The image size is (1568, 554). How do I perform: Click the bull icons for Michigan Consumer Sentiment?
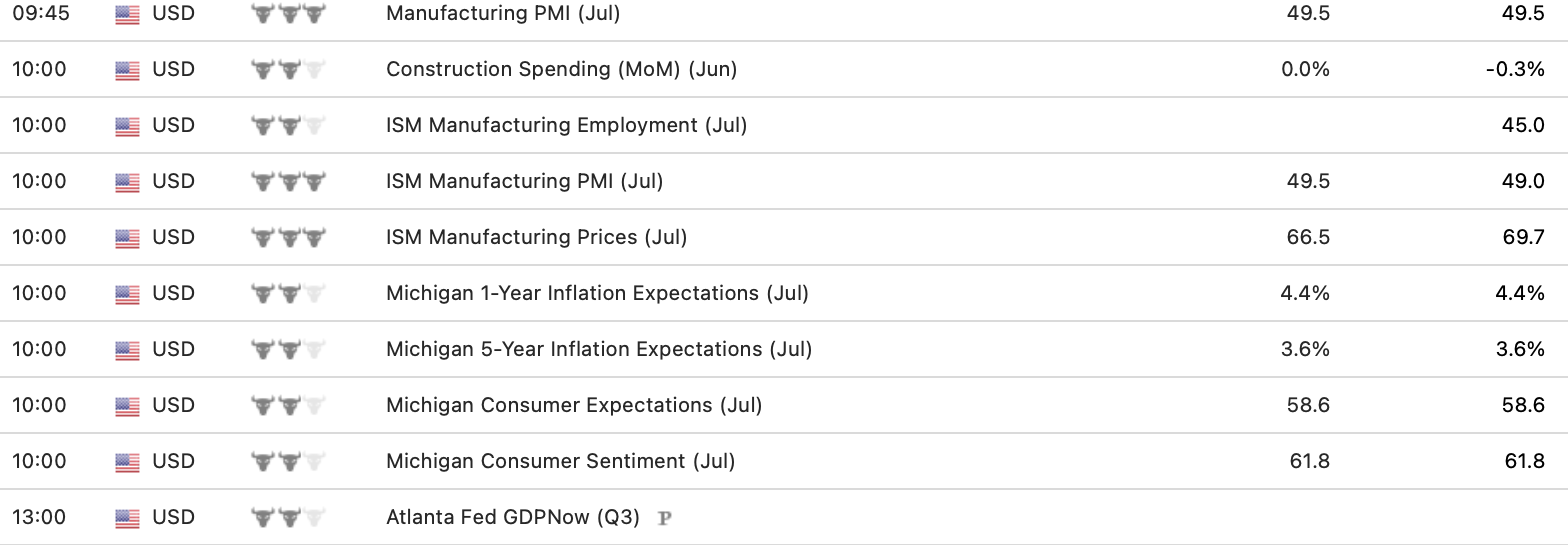(288, 462)
